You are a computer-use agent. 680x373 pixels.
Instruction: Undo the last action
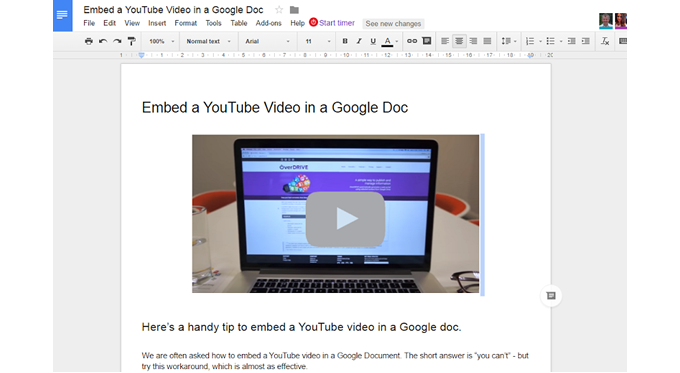click(x=103, y=41)
